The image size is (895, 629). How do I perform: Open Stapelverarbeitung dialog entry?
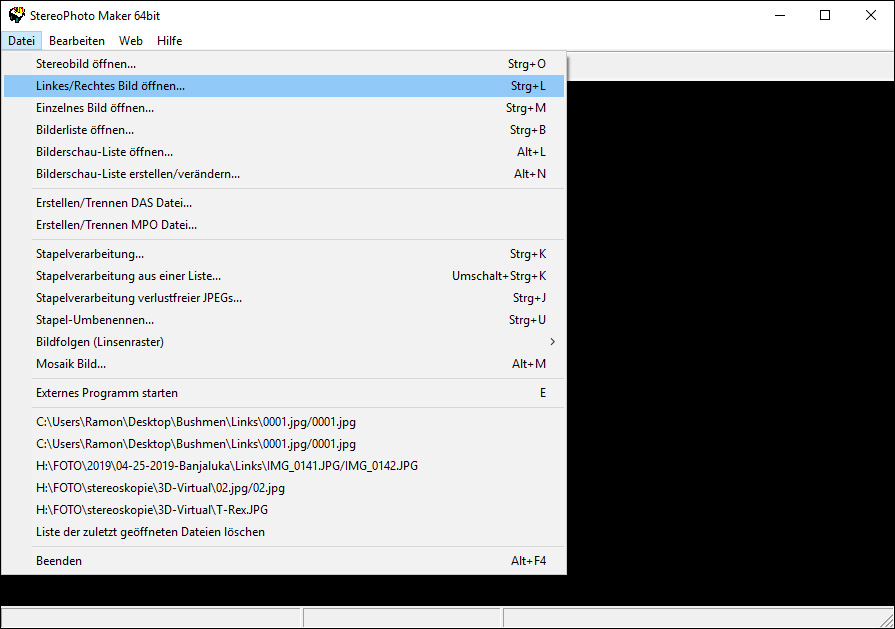coord(284,254)
